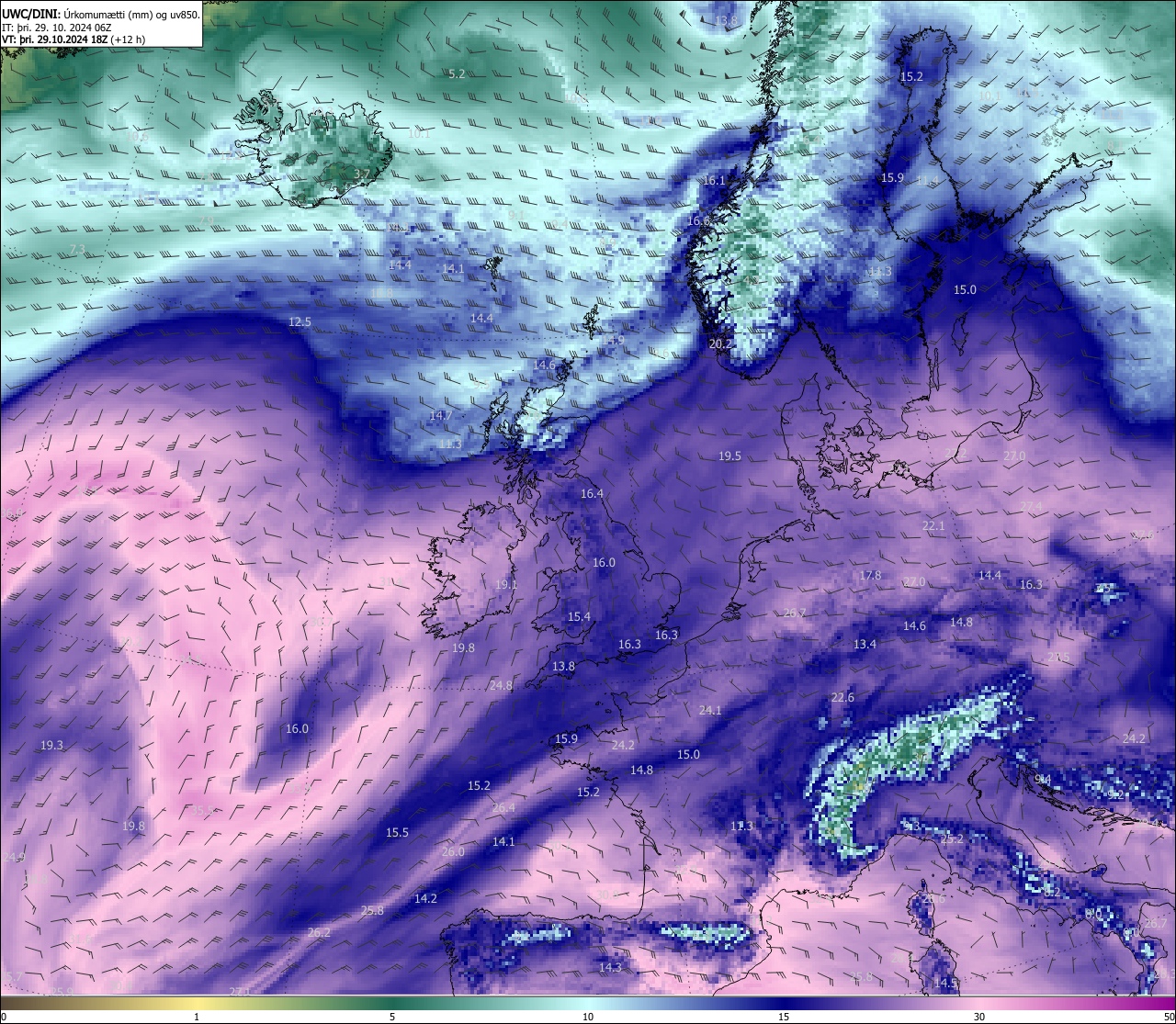Image resolution: width=1176 pixels, height=1024 pixels.
Task: Click the 22.6 value north of Alps
Action: click(x=842, y=698)
